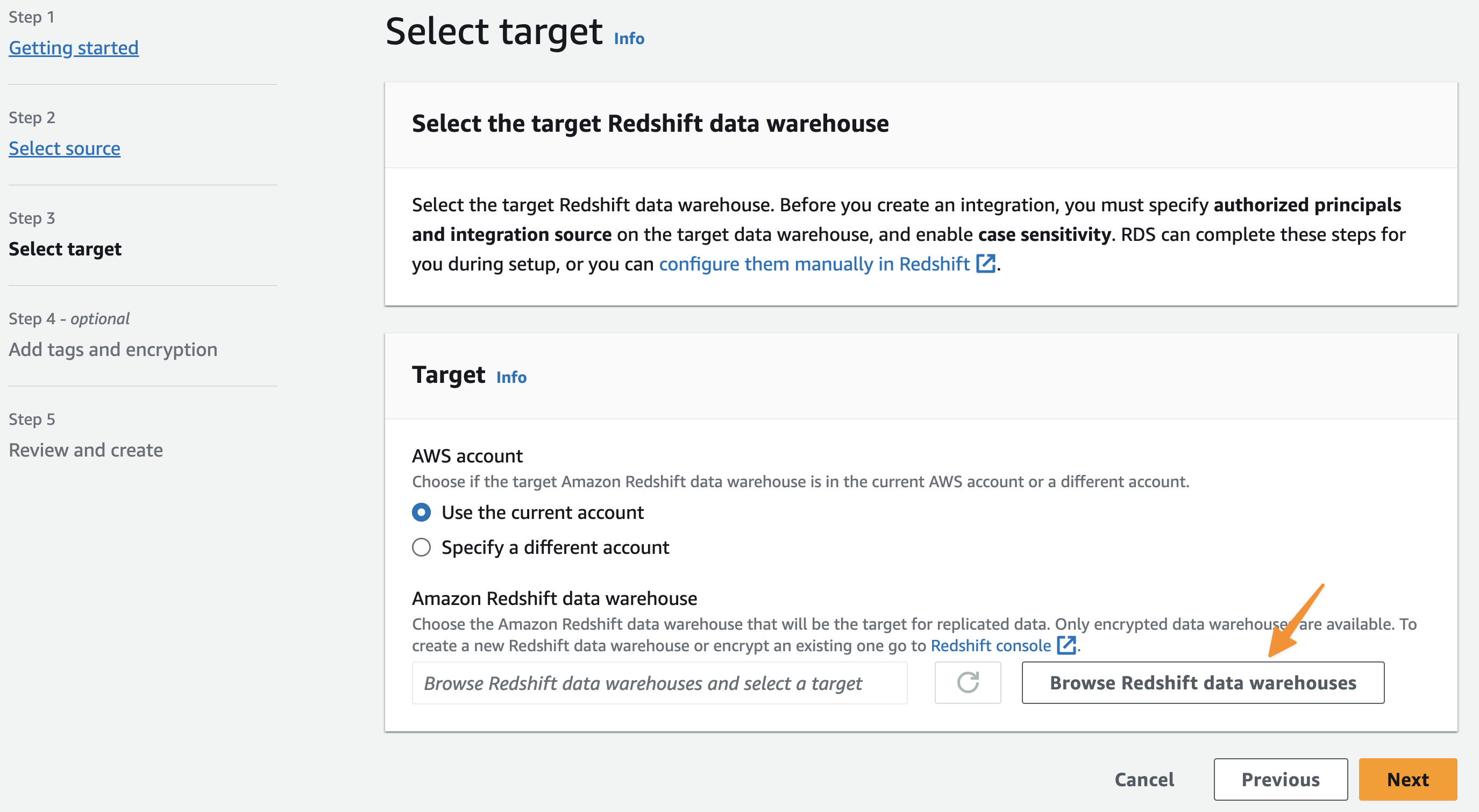Return to Select source step

coord(65,148)
